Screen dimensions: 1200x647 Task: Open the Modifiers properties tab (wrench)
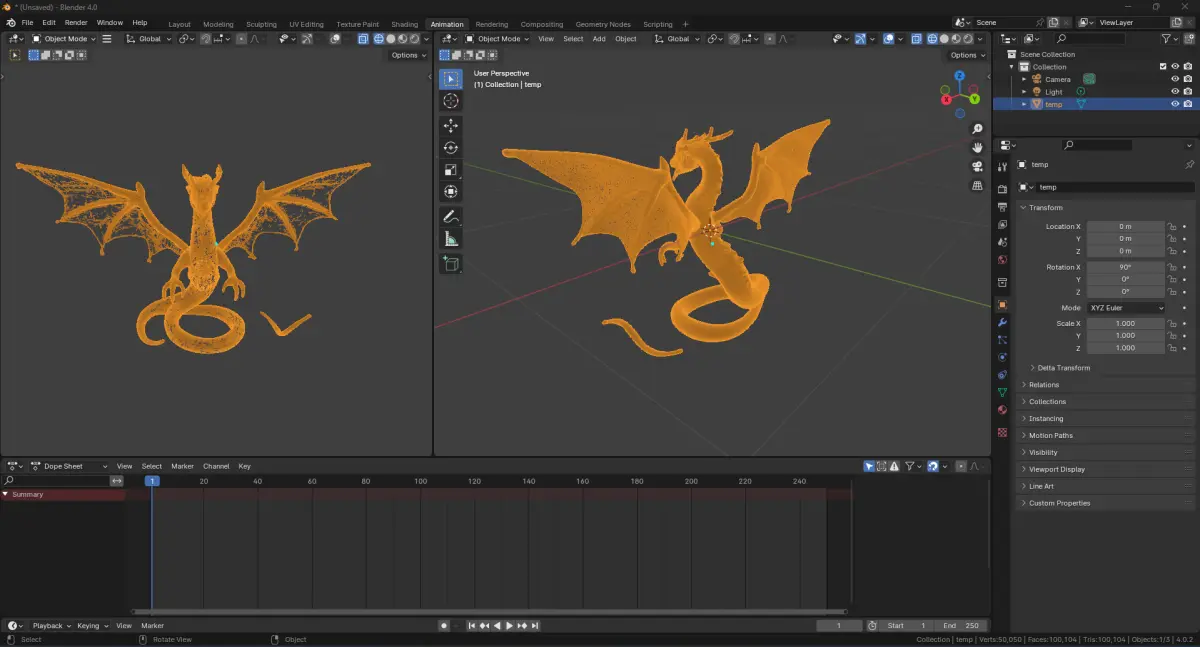pos(1002,322)
